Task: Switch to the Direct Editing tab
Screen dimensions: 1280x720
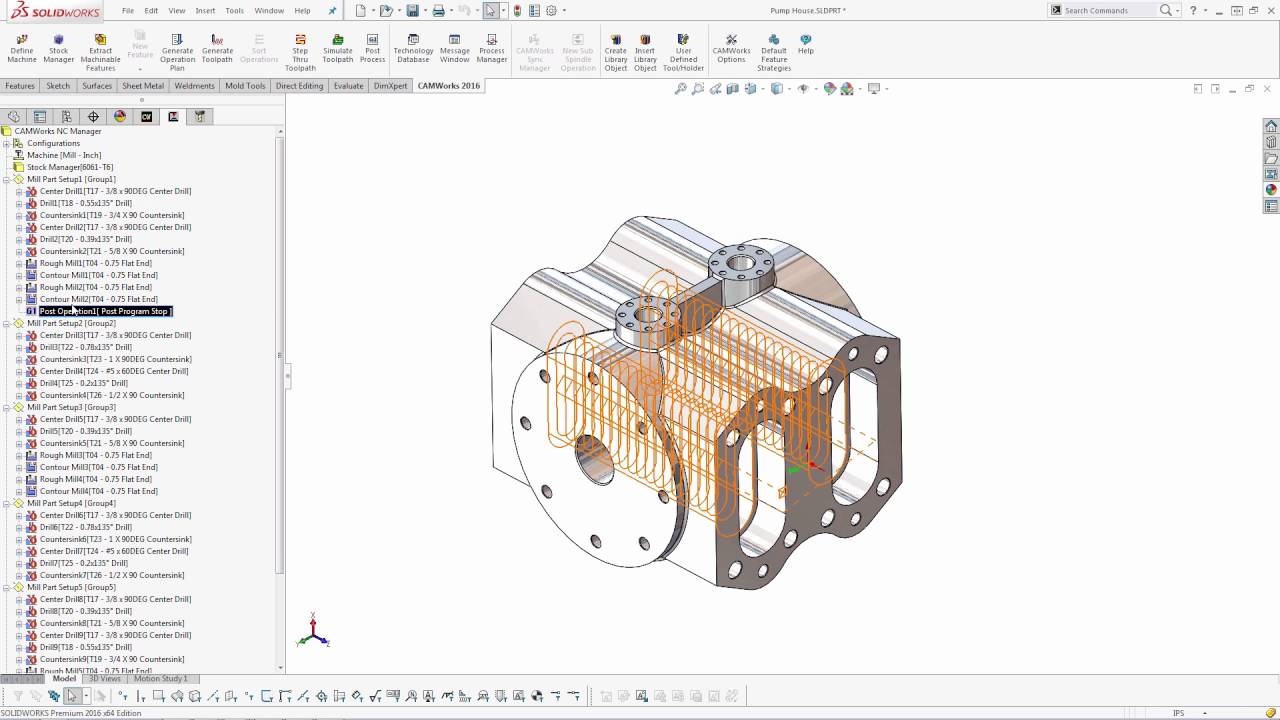Action: pos(299,86)
